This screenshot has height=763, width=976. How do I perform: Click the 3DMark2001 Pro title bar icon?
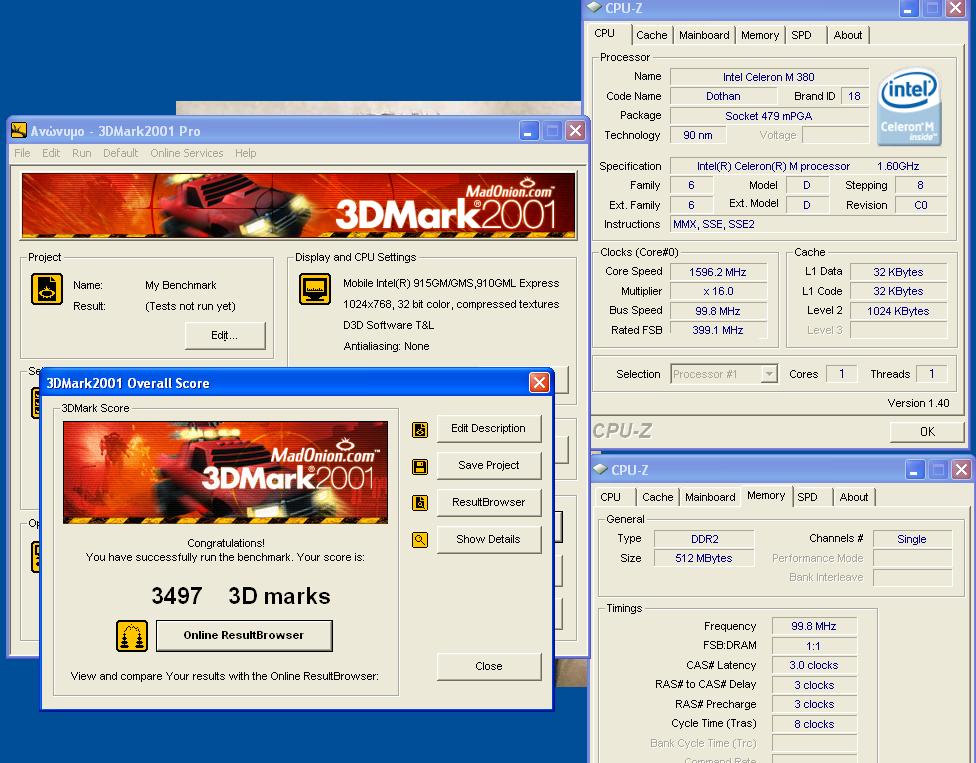[19, 131]
